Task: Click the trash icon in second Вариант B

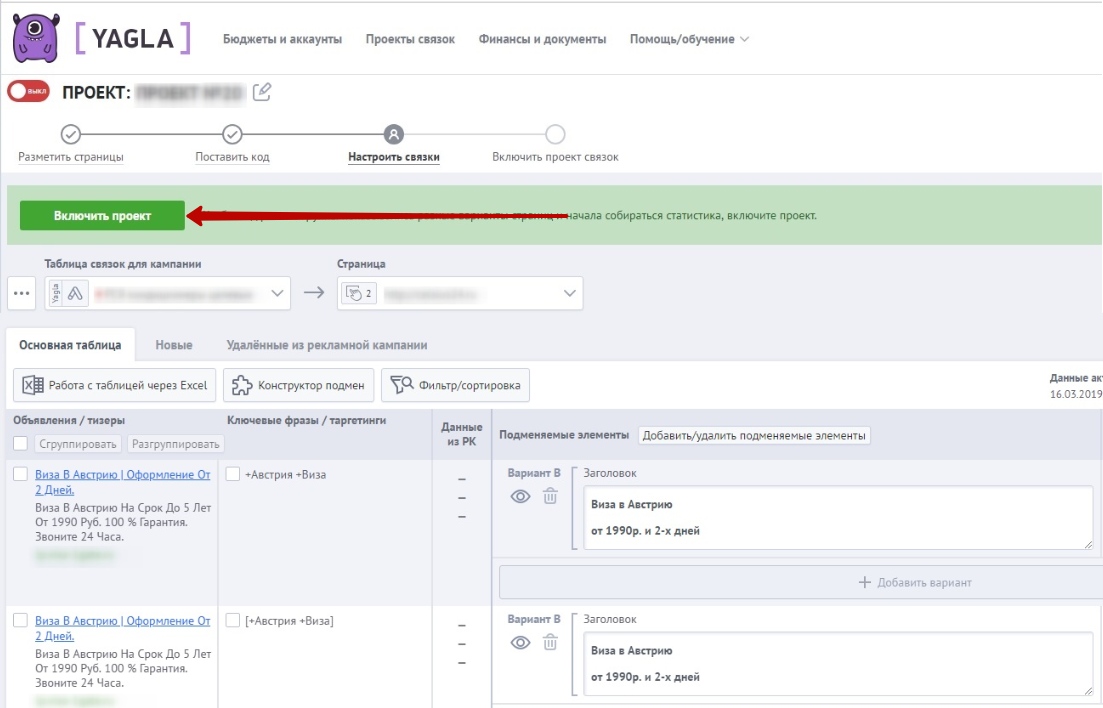Action: [x=550, y=642]
